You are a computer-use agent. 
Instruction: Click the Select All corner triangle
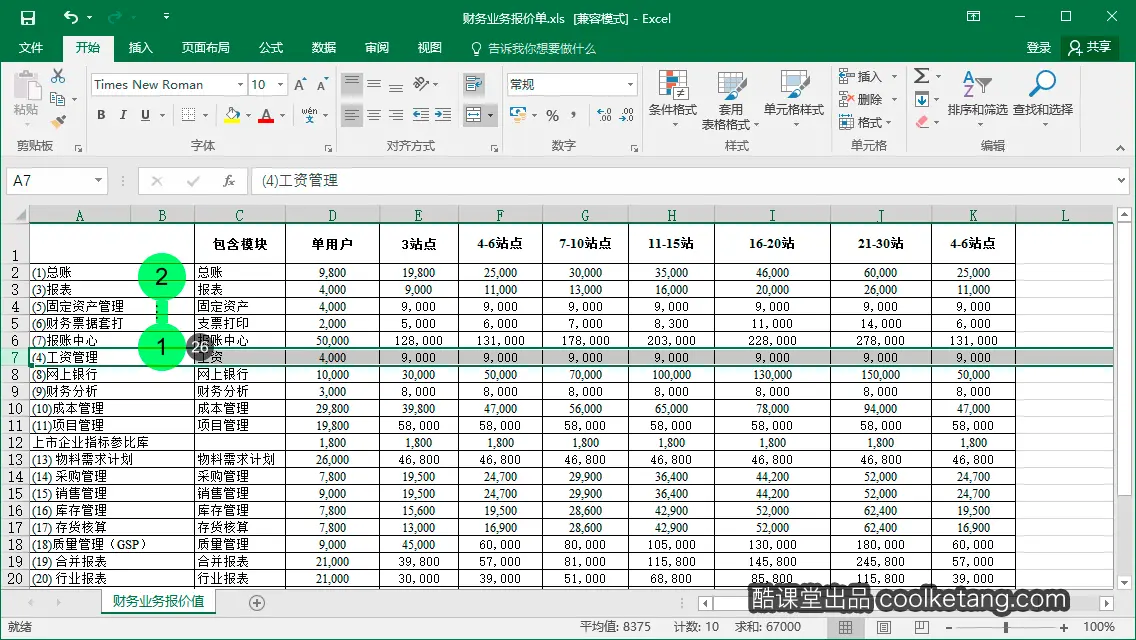(x=21, y=215)
